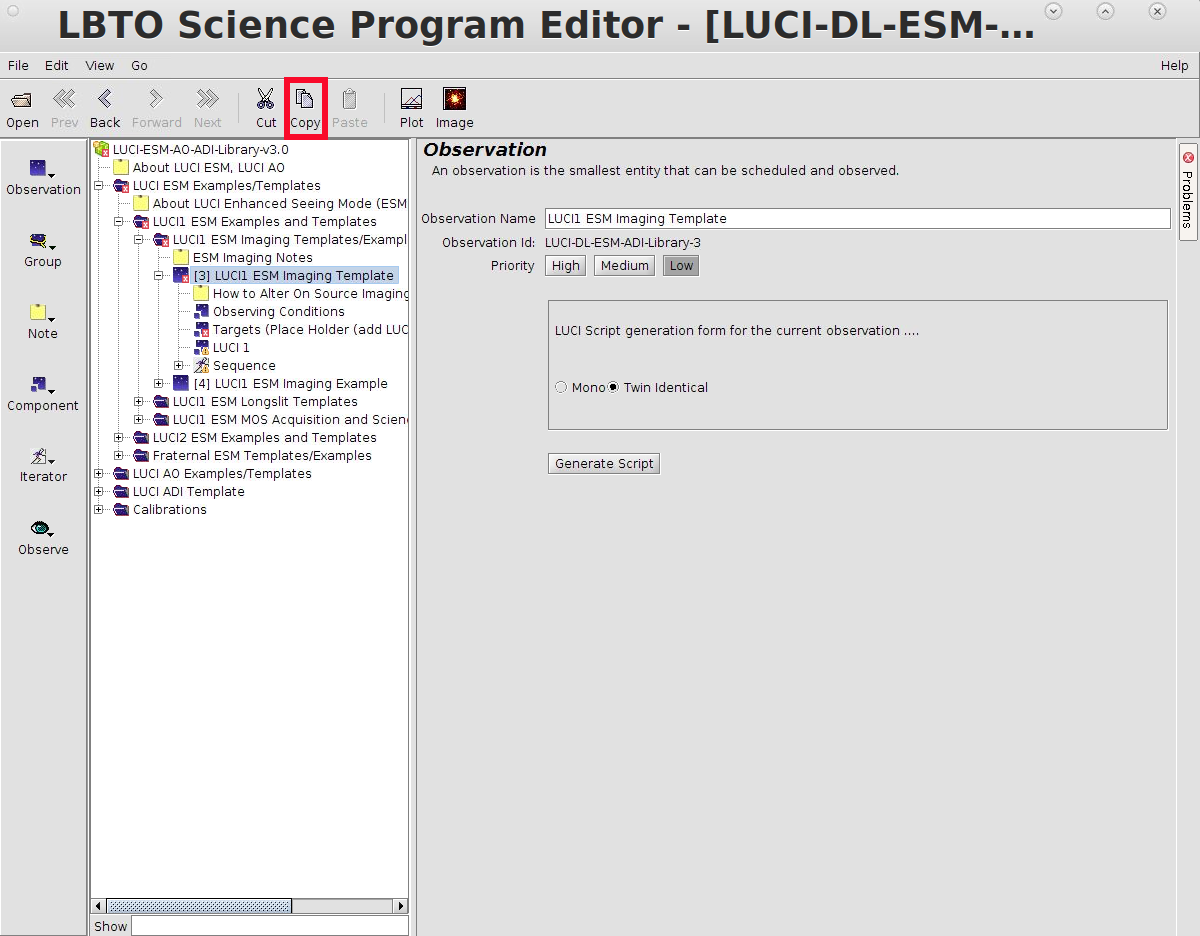The height and width of the screenshot is (936, 1200).
Task: Open the Help menu
Action: (1175, 65)
